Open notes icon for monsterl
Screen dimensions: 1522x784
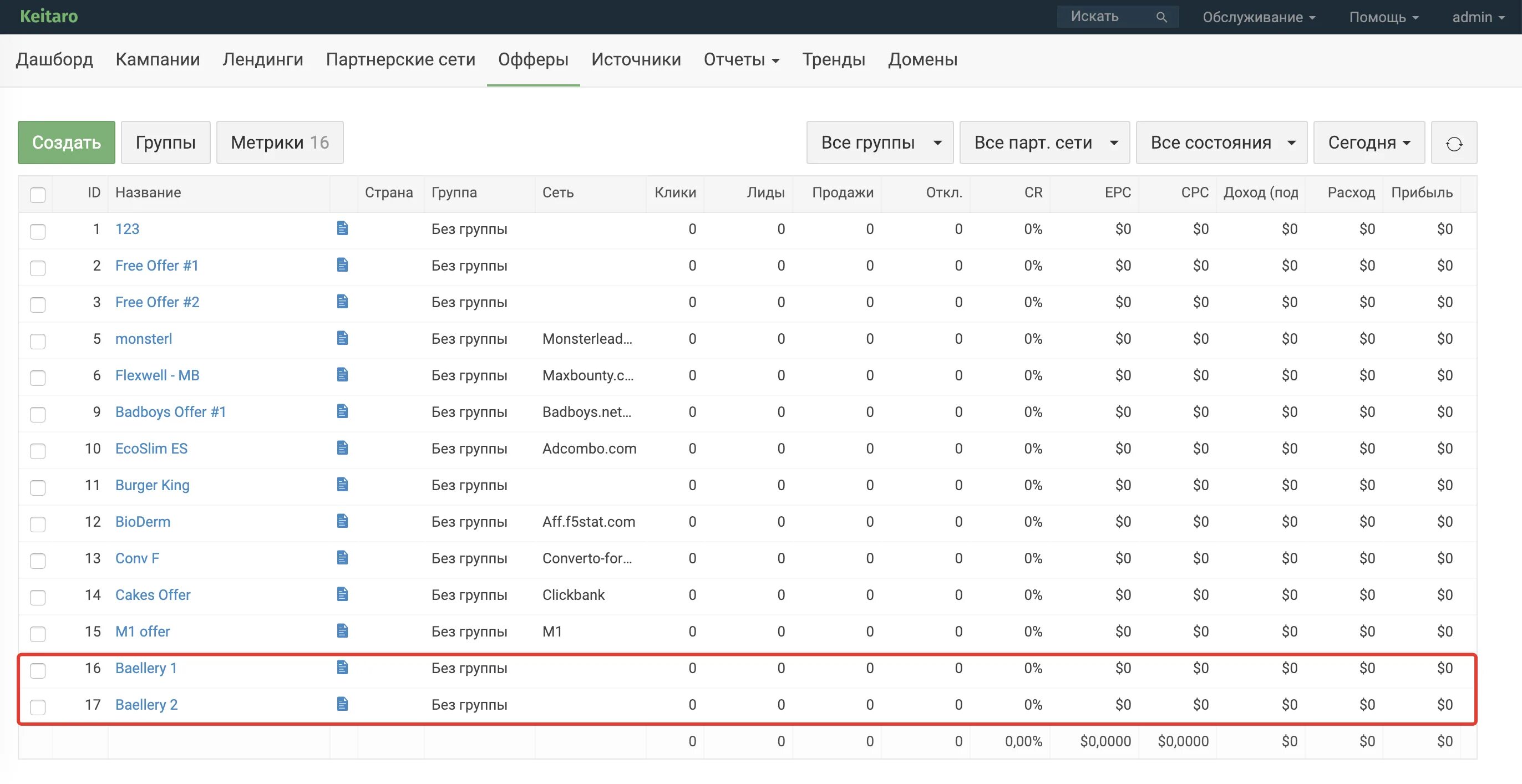tap(342, 339)
